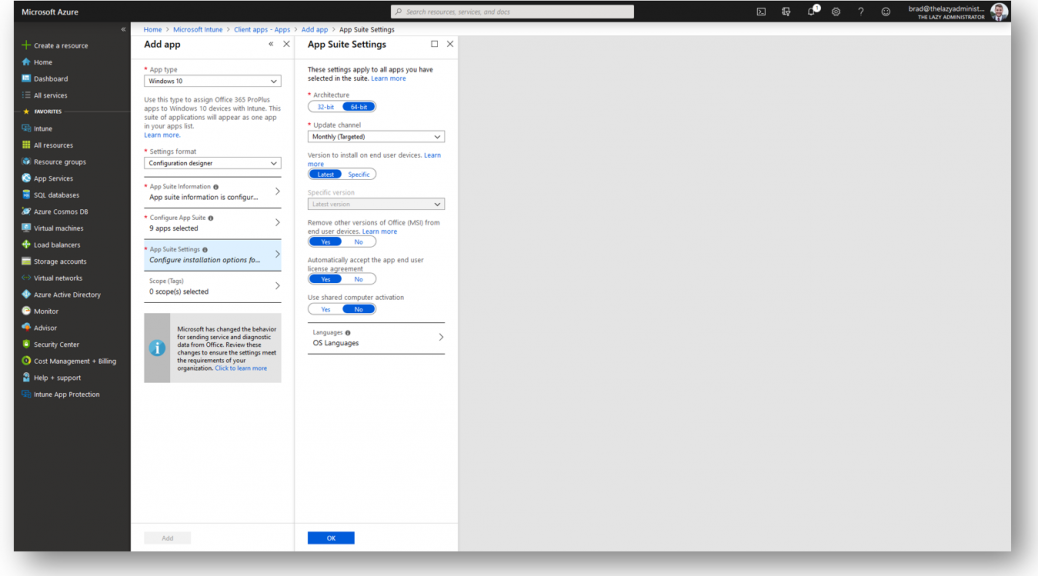
Task: Go to Microsoft Intune breadcrumb
Action: point(198,30)
